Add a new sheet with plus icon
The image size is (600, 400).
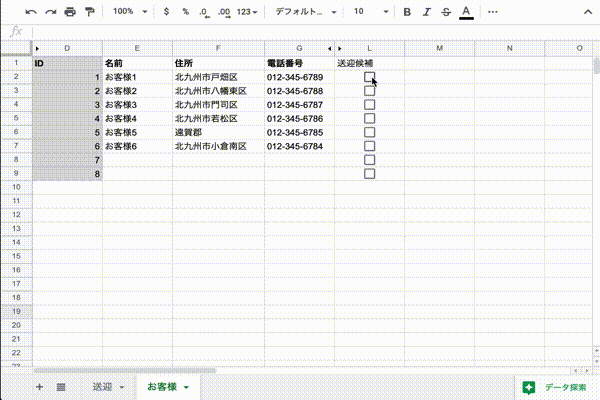coord(39,386)
